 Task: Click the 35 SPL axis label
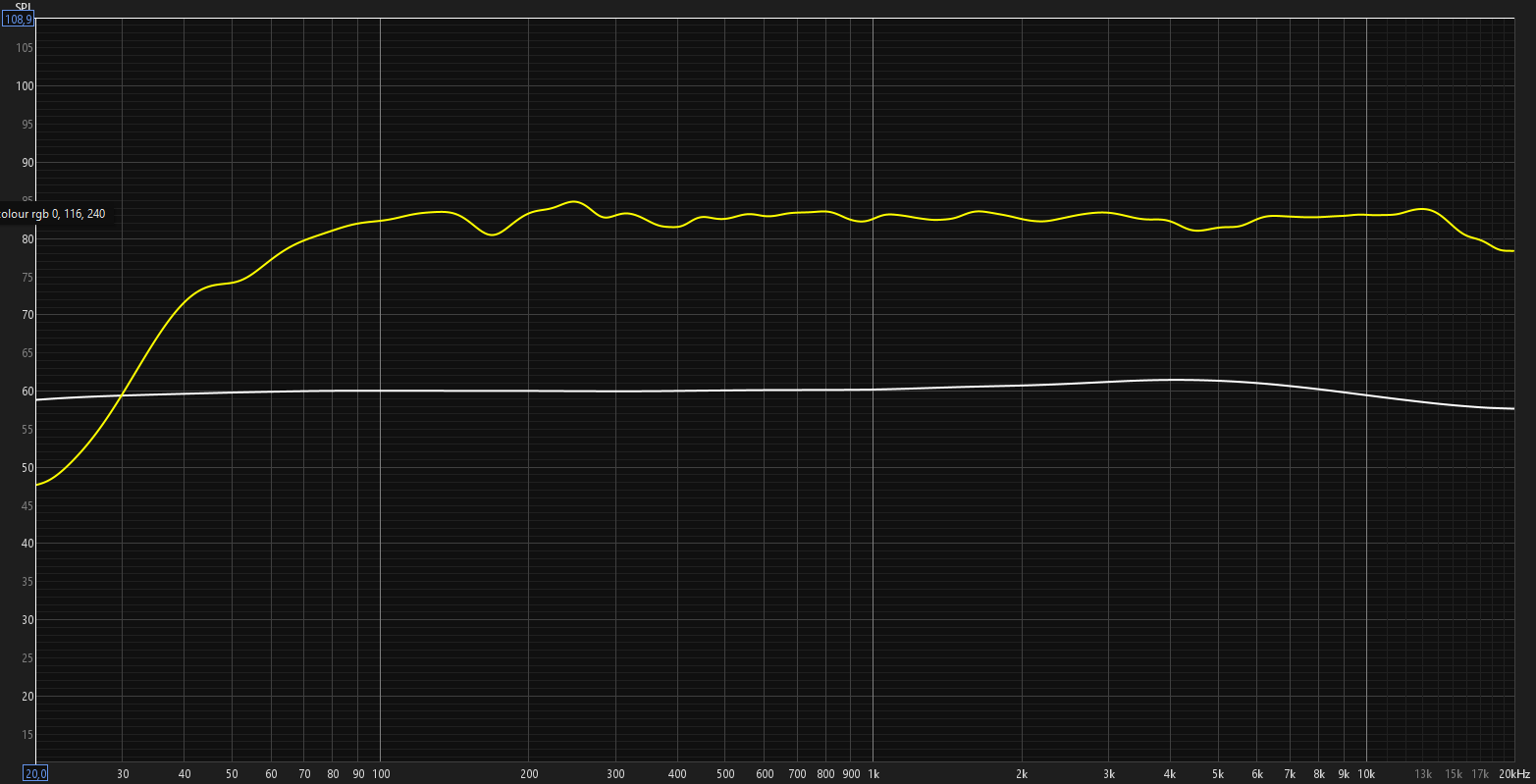click(27, 582)
